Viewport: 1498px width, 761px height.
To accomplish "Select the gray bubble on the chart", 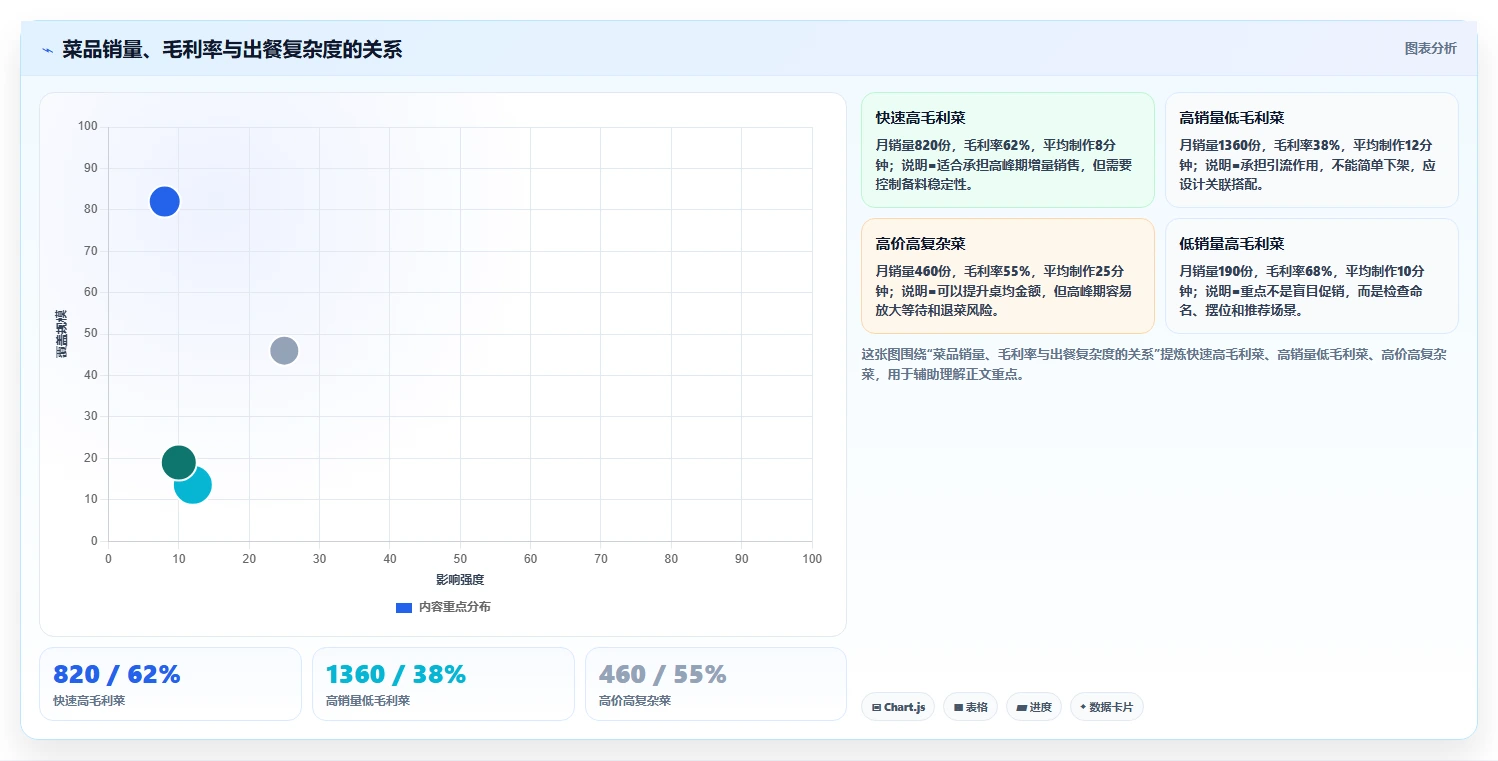I will click(x=284, y=351).
